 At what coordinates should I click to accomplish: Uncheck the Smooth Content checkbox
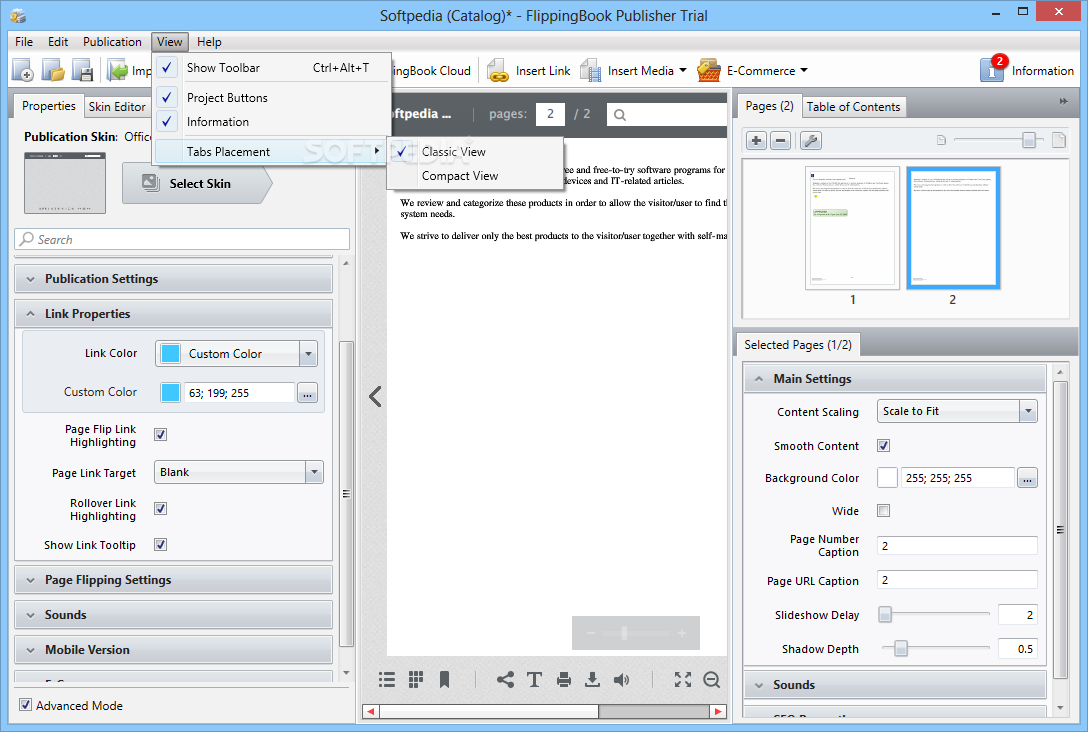coord(883,445)
